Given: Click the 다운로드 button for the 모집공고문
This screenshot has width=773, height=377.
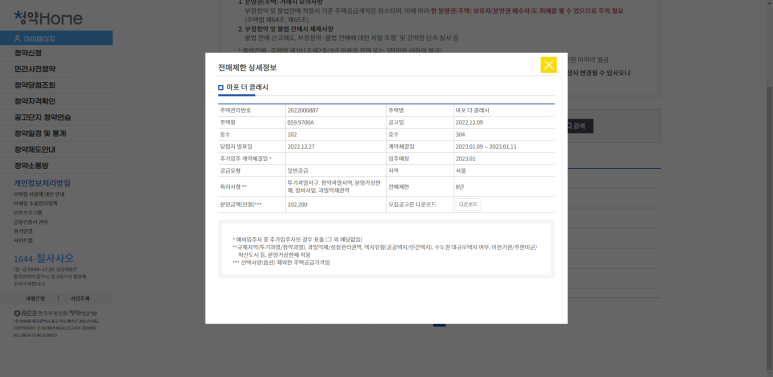Looking at the screenshot, I should pos(468,204).
